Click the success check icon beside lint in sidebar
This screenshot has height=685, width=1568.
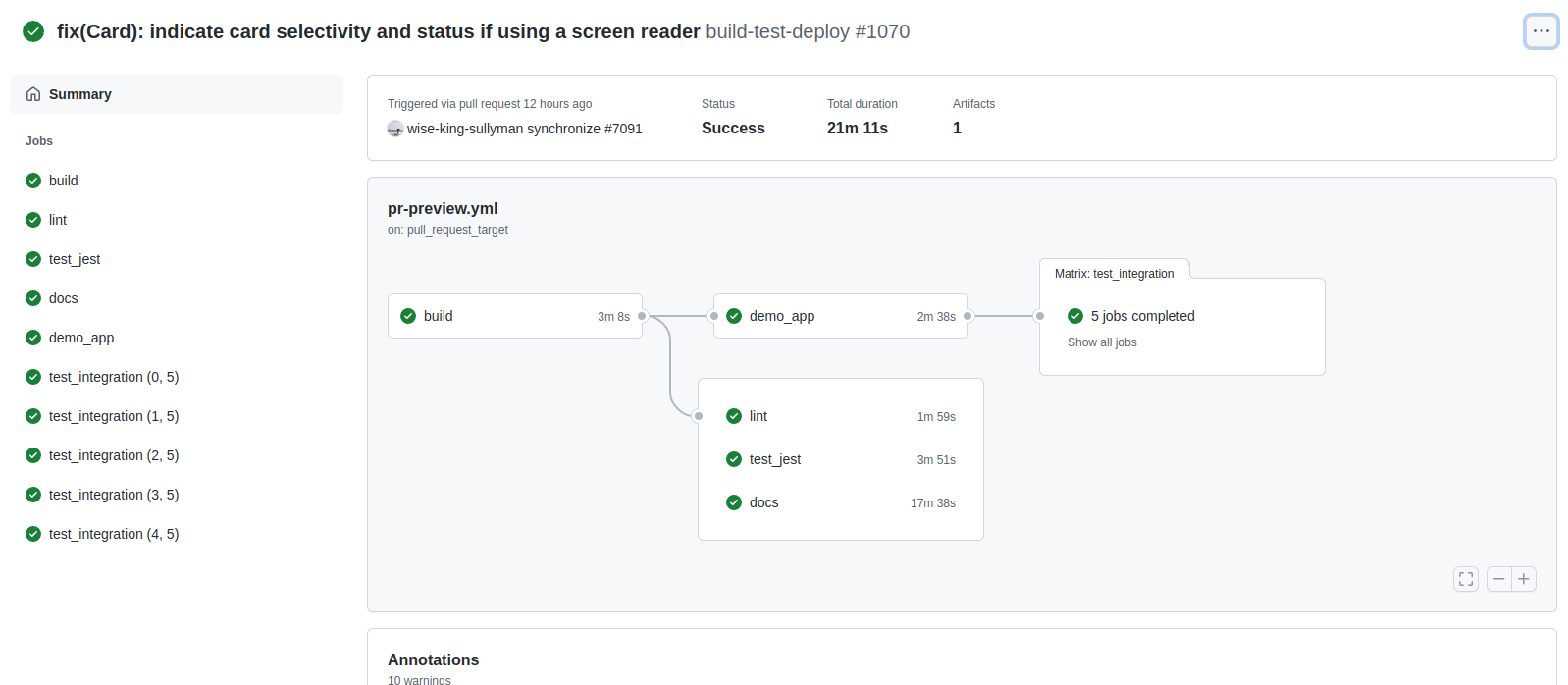(33, 220)
